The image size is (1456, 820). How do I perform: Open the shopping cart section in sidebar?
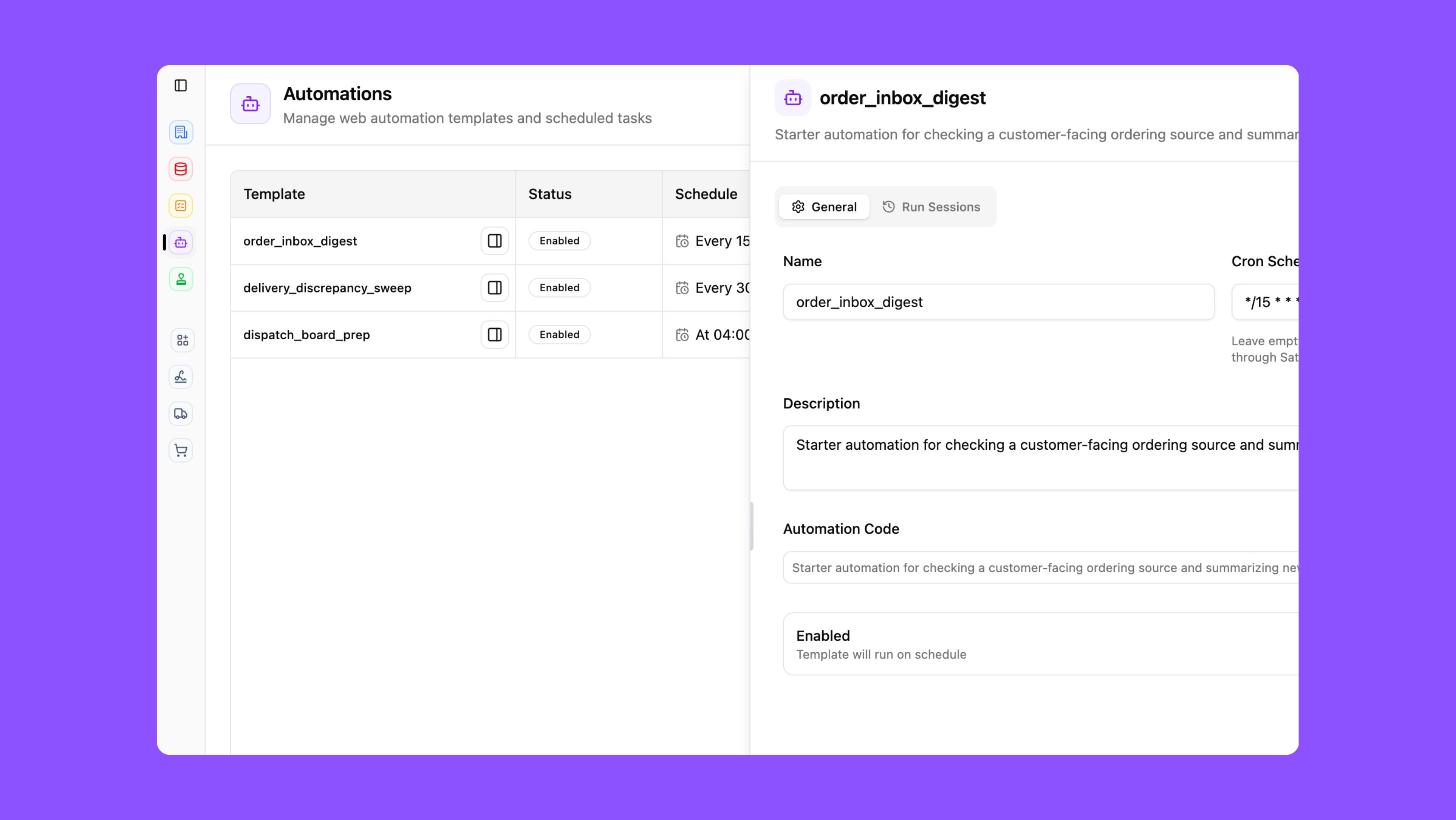pyautogui.click(x=180, y=450)
